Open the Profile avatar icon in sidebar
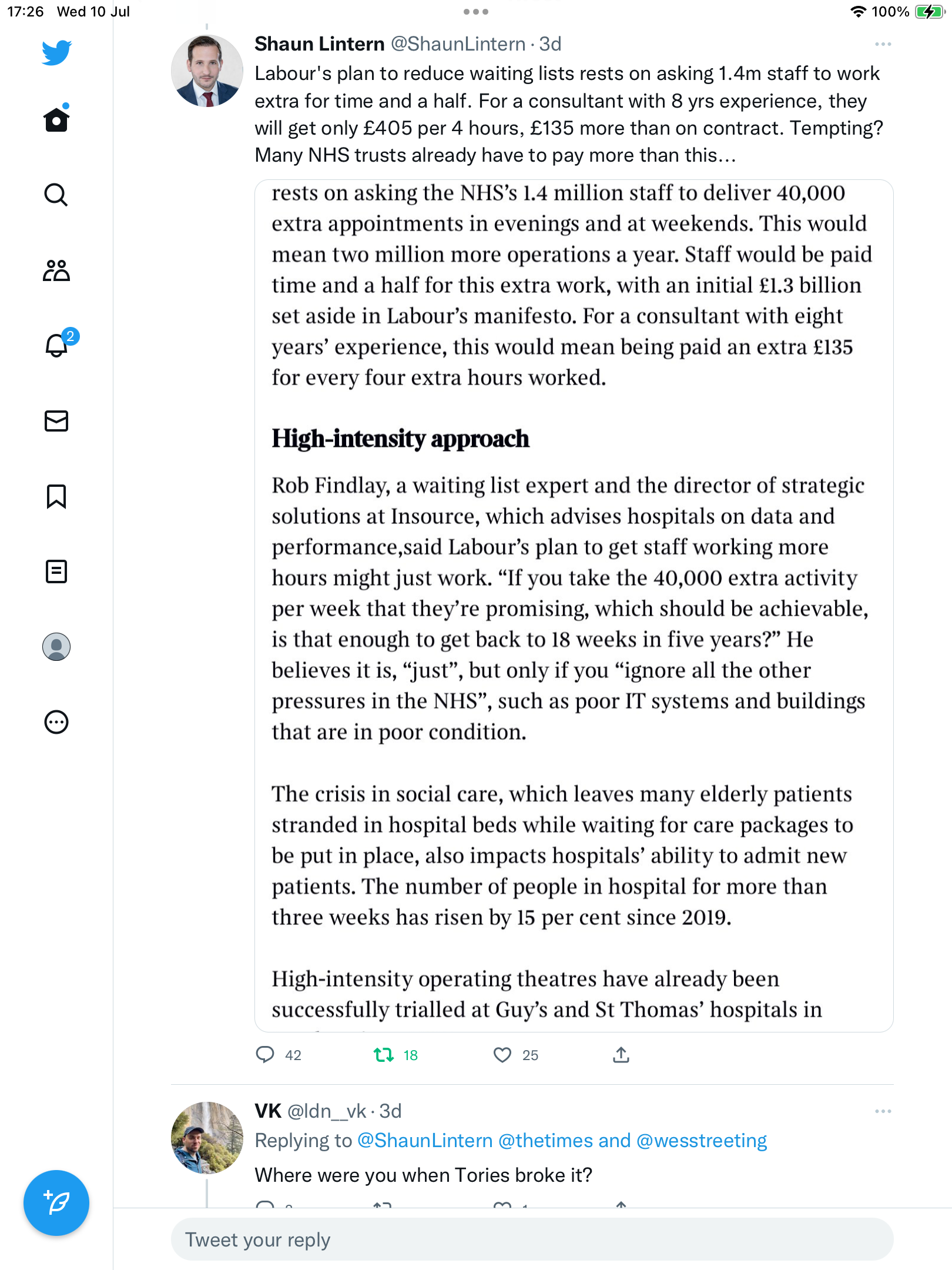 coord(56,647)
